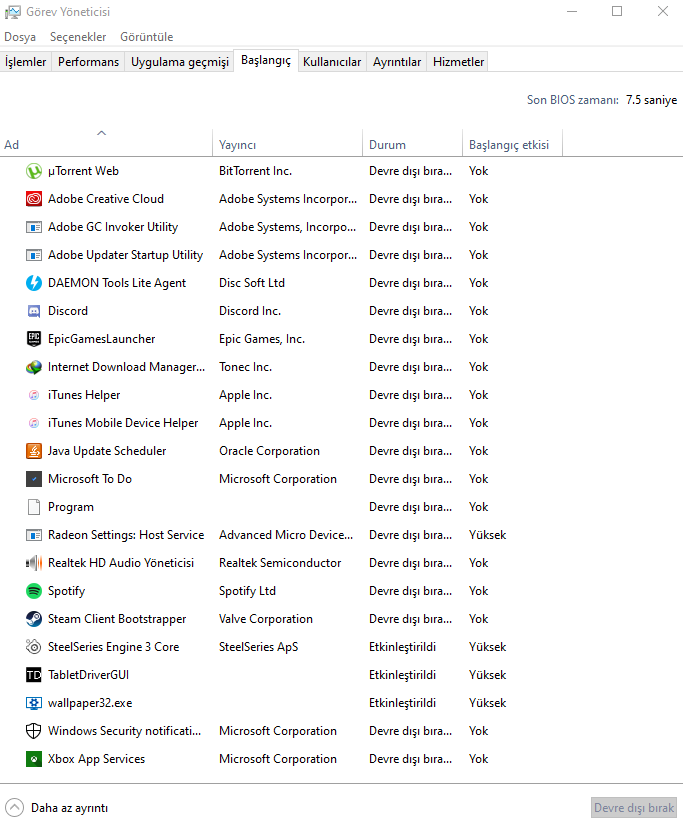Click the Valve Corporation publisher cell

tap(266, 619)
